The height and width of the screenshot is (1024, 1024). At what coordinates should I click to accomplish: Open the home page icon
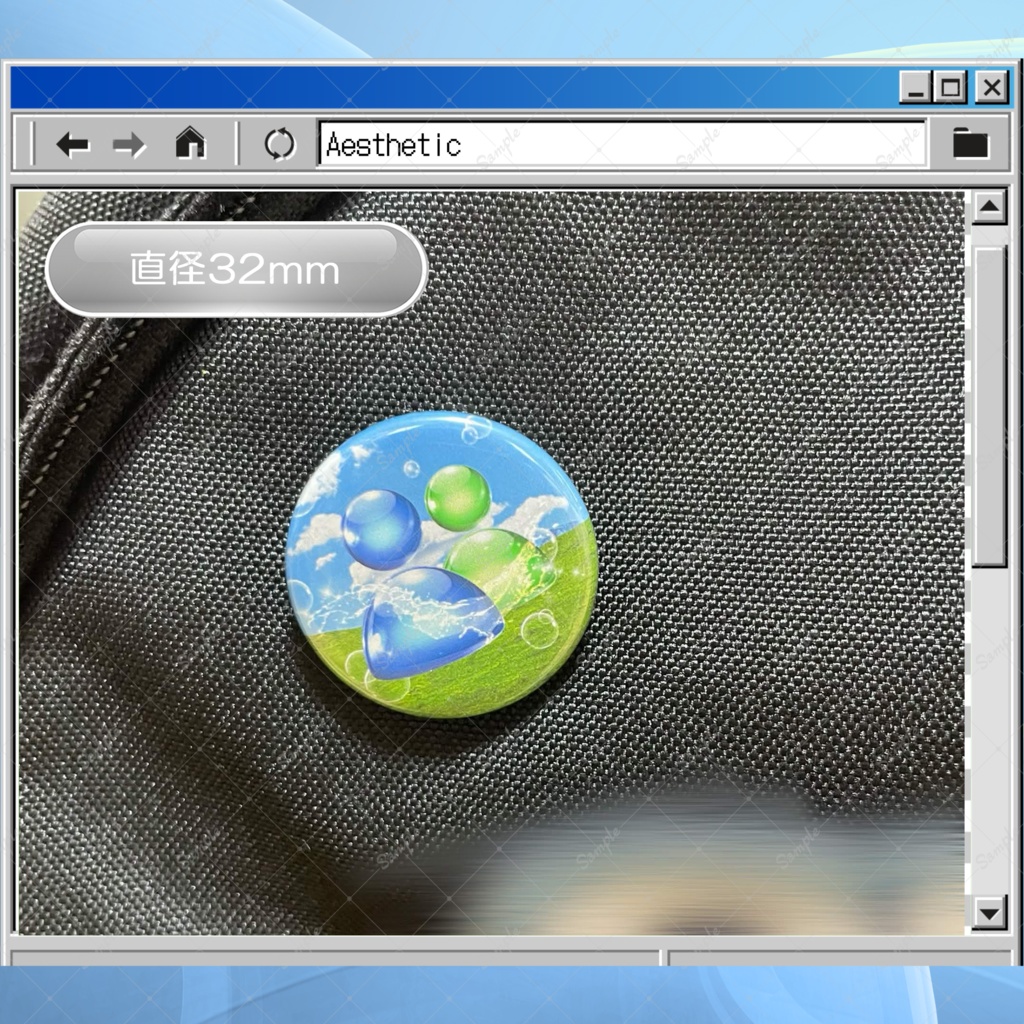coord(190,143)
